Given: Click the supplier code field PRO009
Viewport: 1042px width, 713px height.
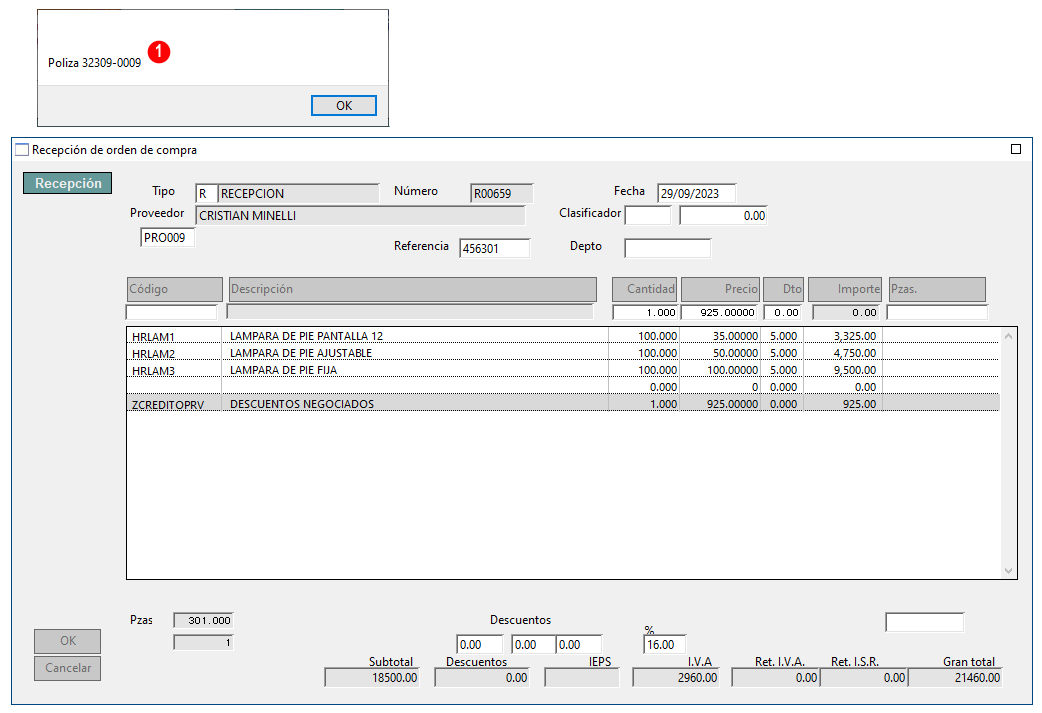Looking at the screenshot, I should pos(167,237).
